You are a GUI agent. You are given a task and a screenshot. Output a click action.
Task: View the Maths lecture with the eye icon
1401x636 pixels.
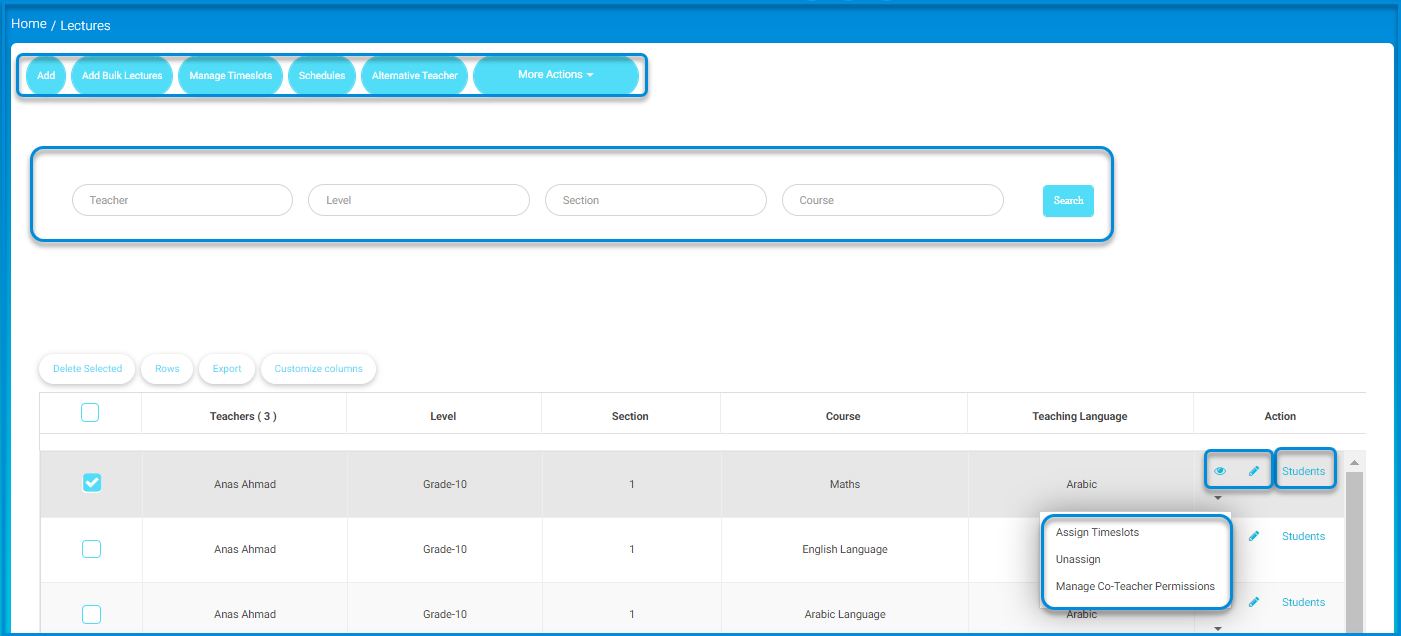pyautogui.click(x=1220, y=471)
